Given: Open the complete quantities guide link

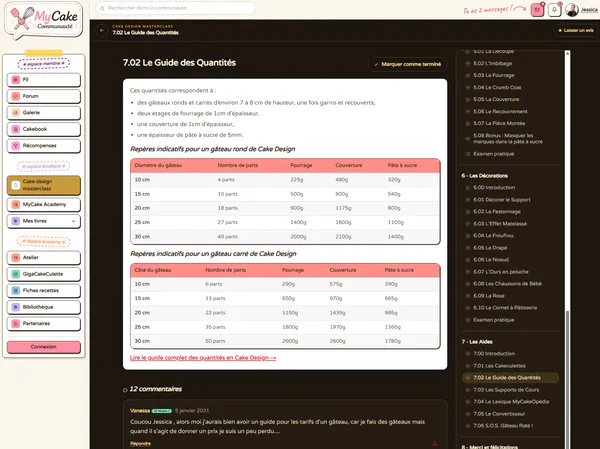Looking at the screenshot, I should pyautogui.click(x=203, y=358).
